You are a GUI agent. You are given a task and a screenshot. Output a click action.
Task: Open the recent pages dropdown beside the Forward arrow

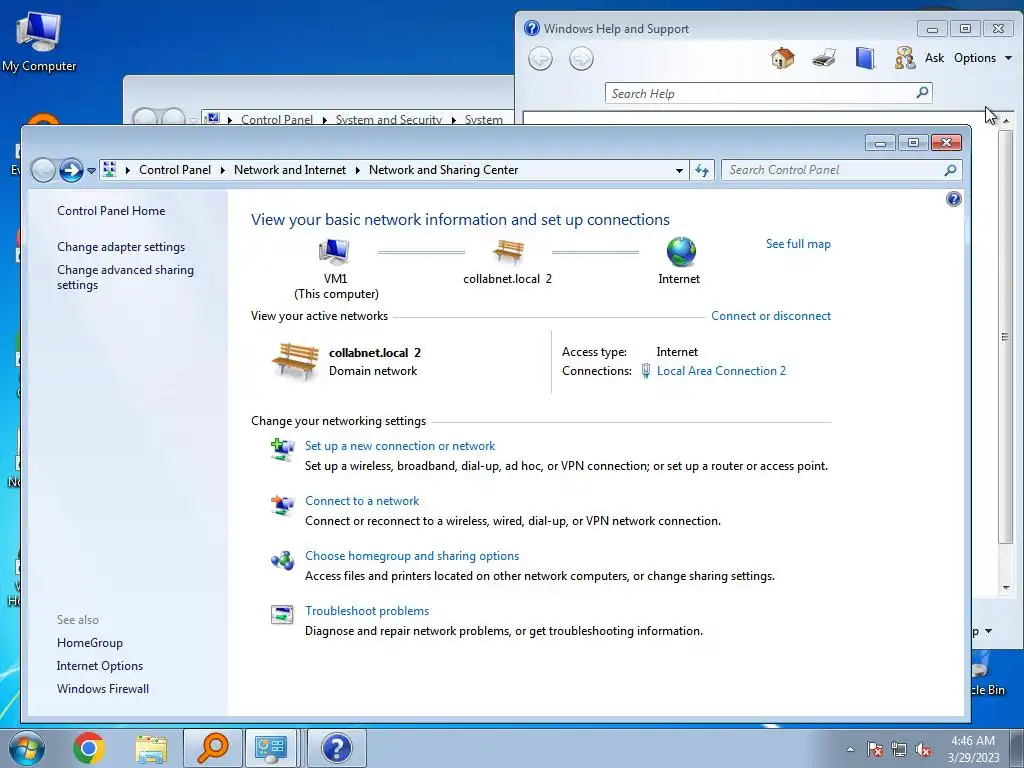coord(91,170)
